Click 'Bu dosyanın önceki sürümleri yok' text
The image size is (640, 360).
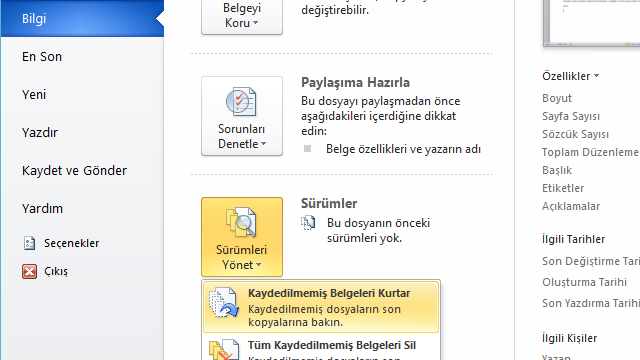pyautogui.click(x=378, y=231)
